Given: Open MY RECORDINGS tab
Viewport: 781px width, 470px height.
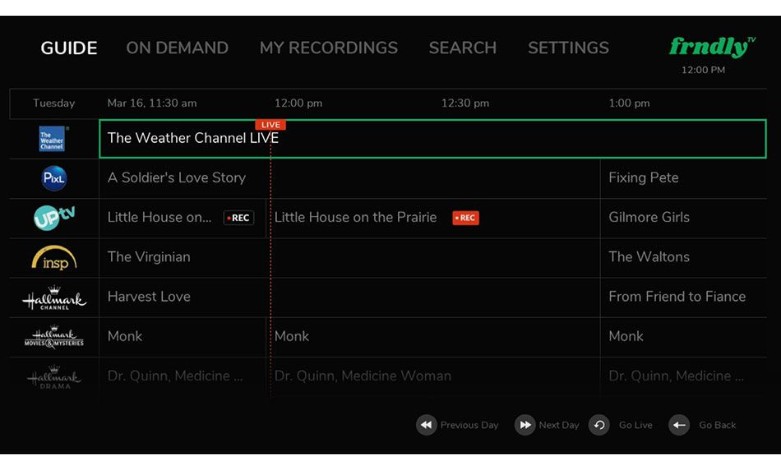Looking at the screenshot, I should 329,48.
